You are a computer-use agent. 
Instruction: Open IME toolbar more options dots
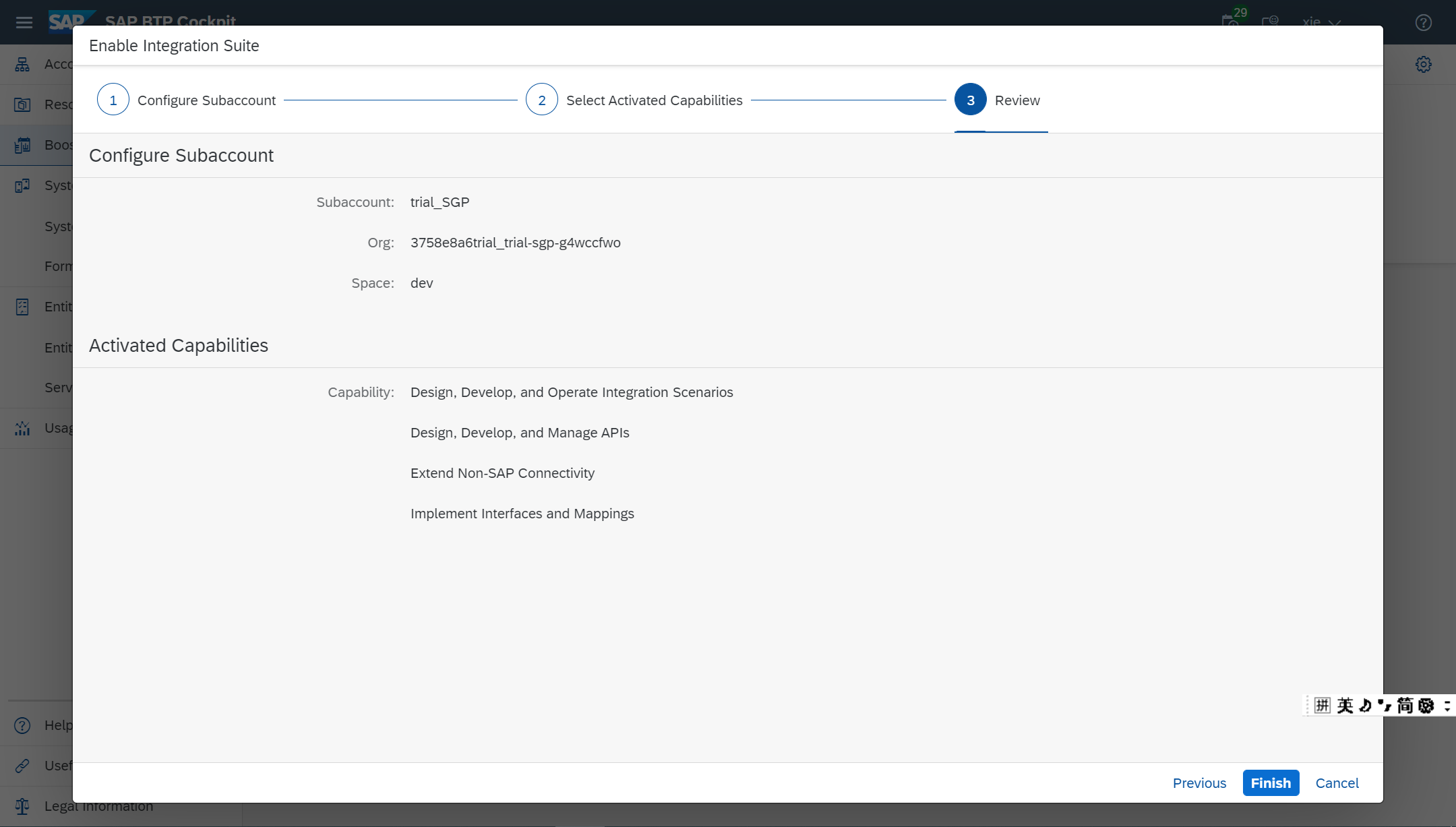(x=1447, y=706)
